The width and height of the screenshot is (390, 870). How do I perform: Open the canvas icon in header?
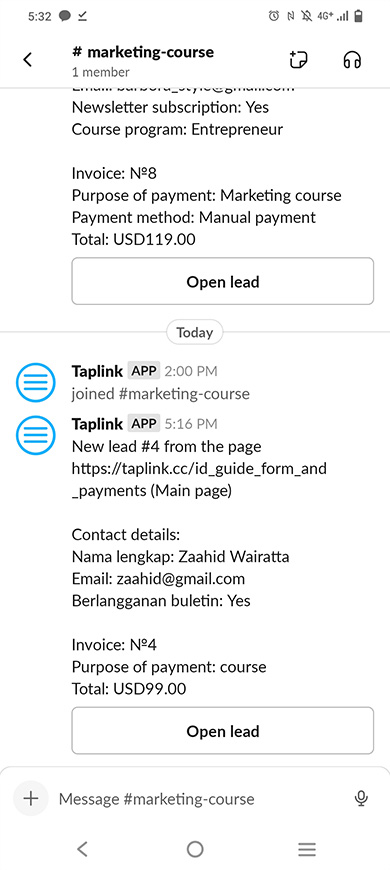(299, 59)
